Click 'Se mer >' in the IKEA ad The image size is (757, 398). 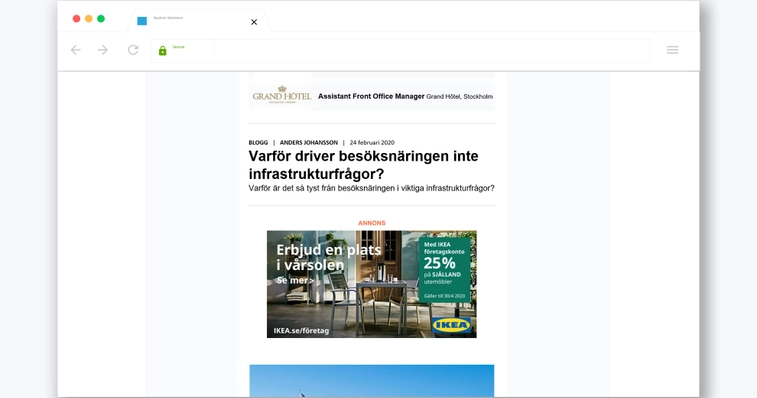click(295, 280)
